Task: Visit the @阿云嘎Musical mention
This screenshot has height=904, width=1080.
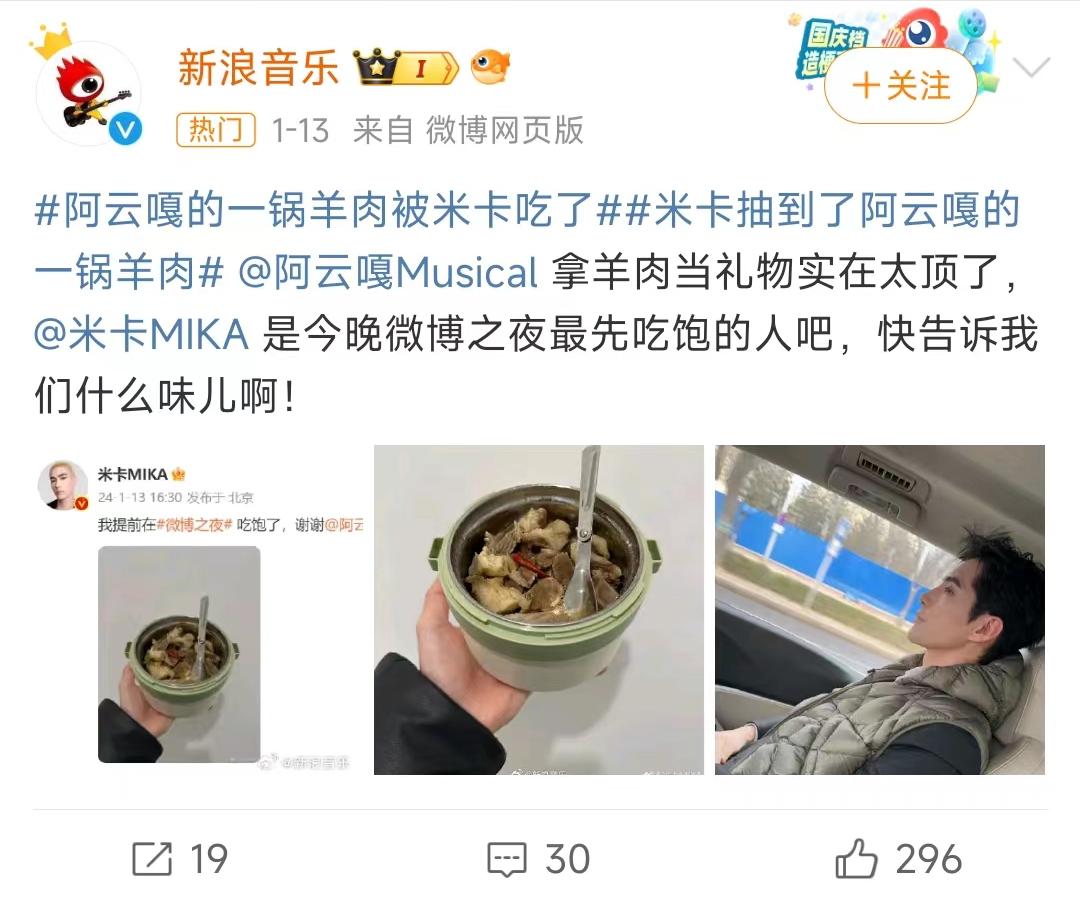Action: [x=388, y=272]
